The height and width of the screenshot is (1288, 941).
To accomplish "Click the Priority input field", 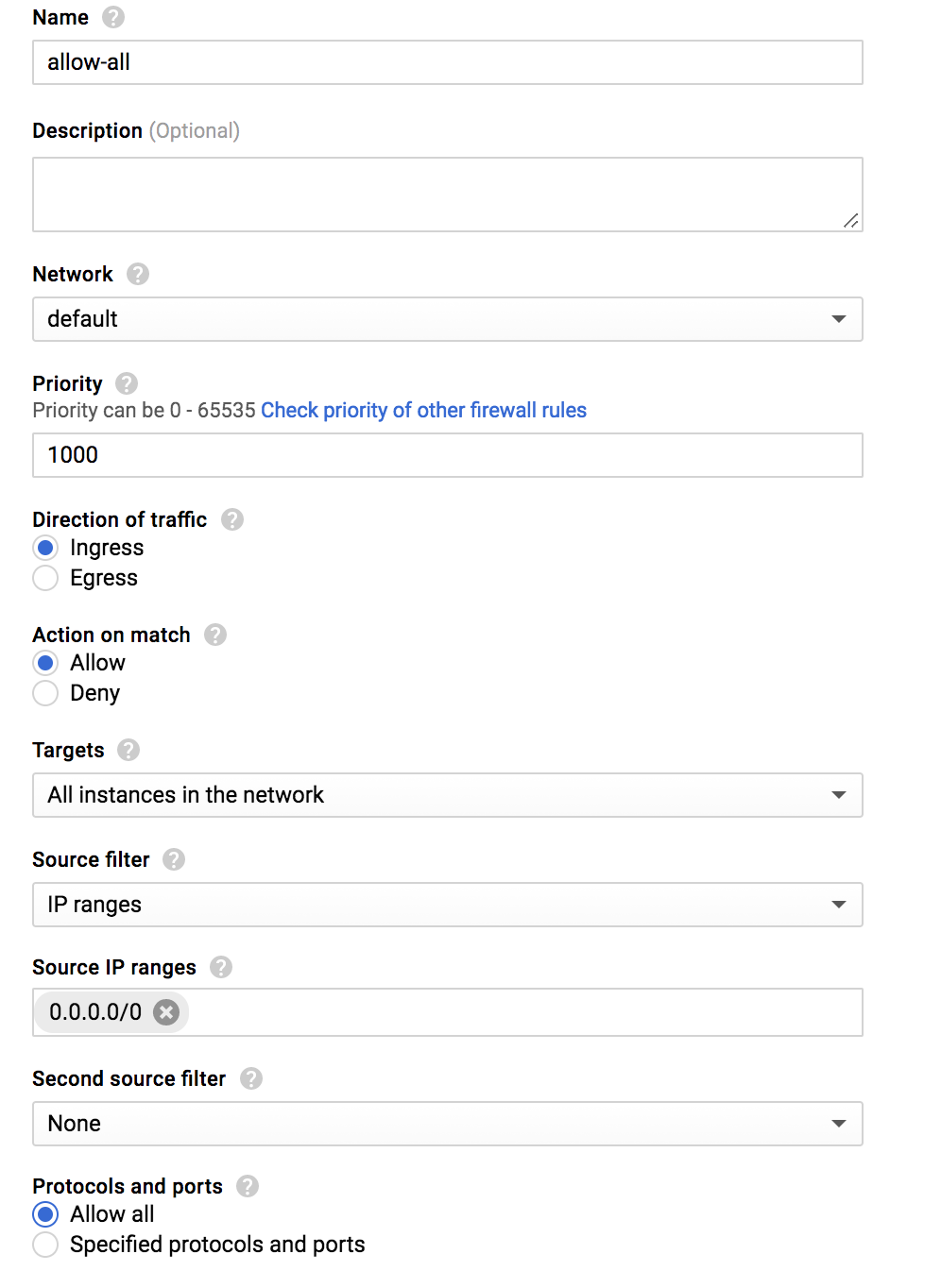I will [x=448, y=455].
